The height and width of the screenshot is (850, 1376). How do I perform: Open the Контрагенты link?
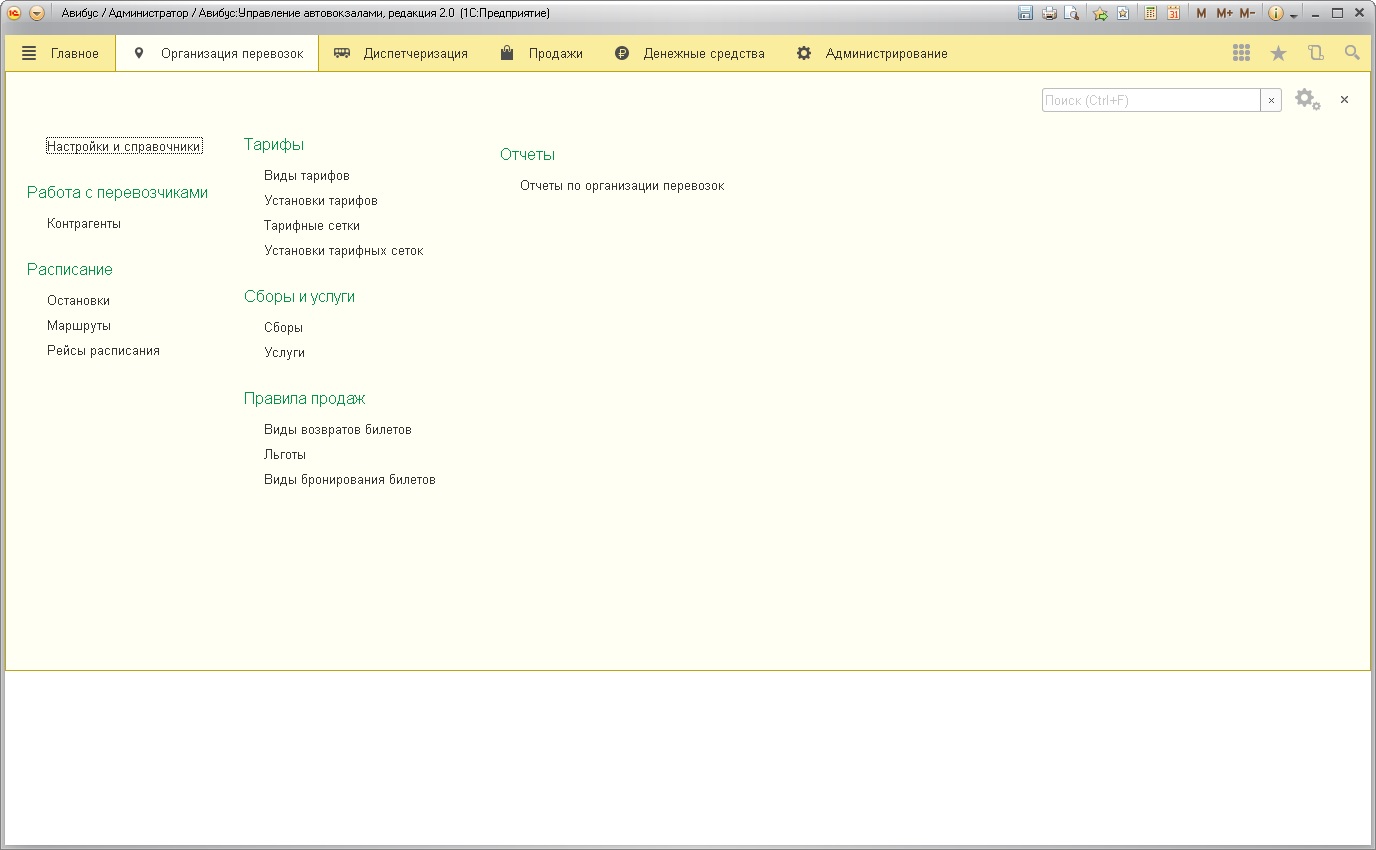coord(84,224)
